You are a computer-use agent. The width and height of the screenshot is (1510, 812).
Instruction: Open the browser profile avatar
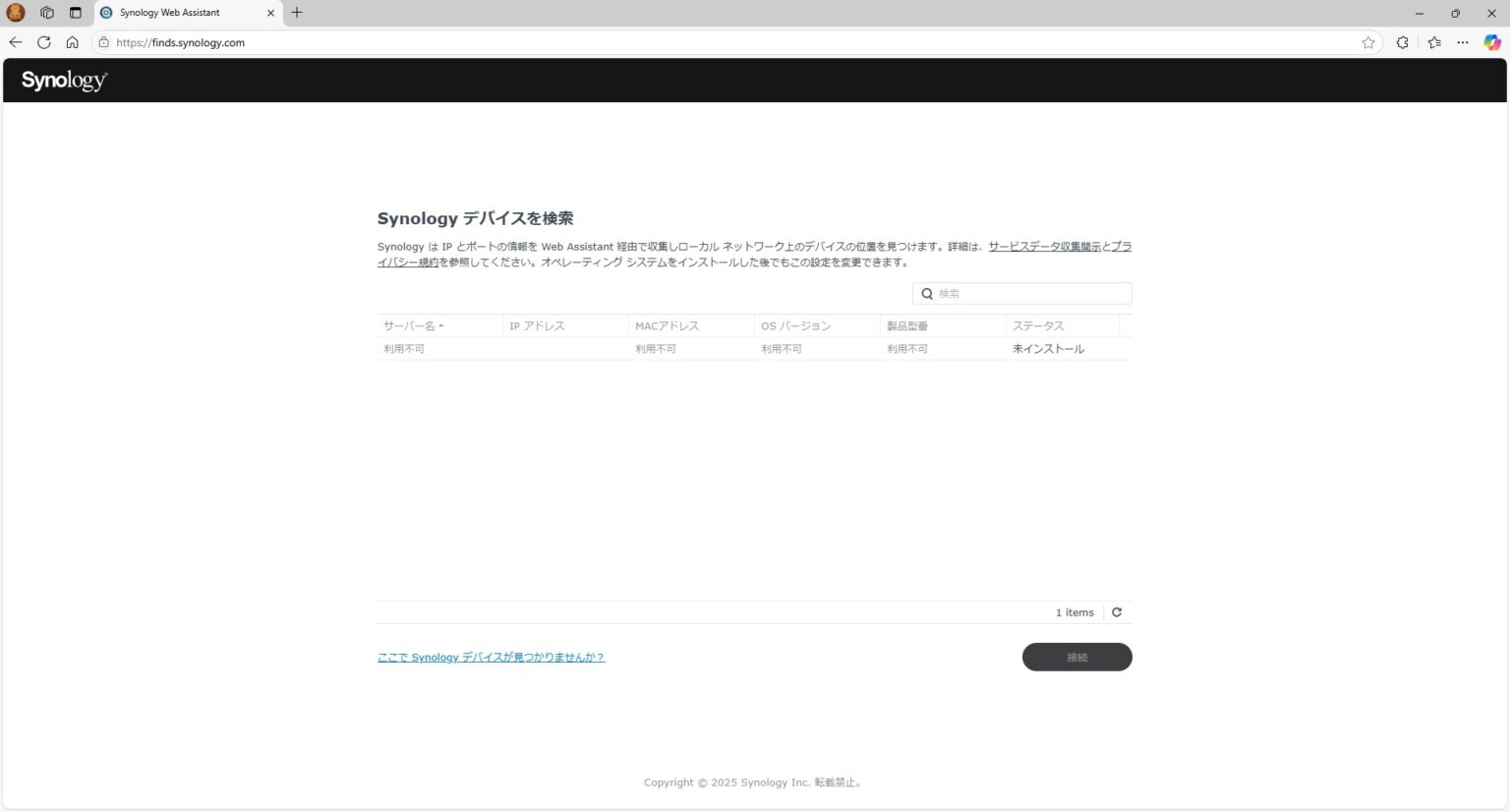(16, 13)
